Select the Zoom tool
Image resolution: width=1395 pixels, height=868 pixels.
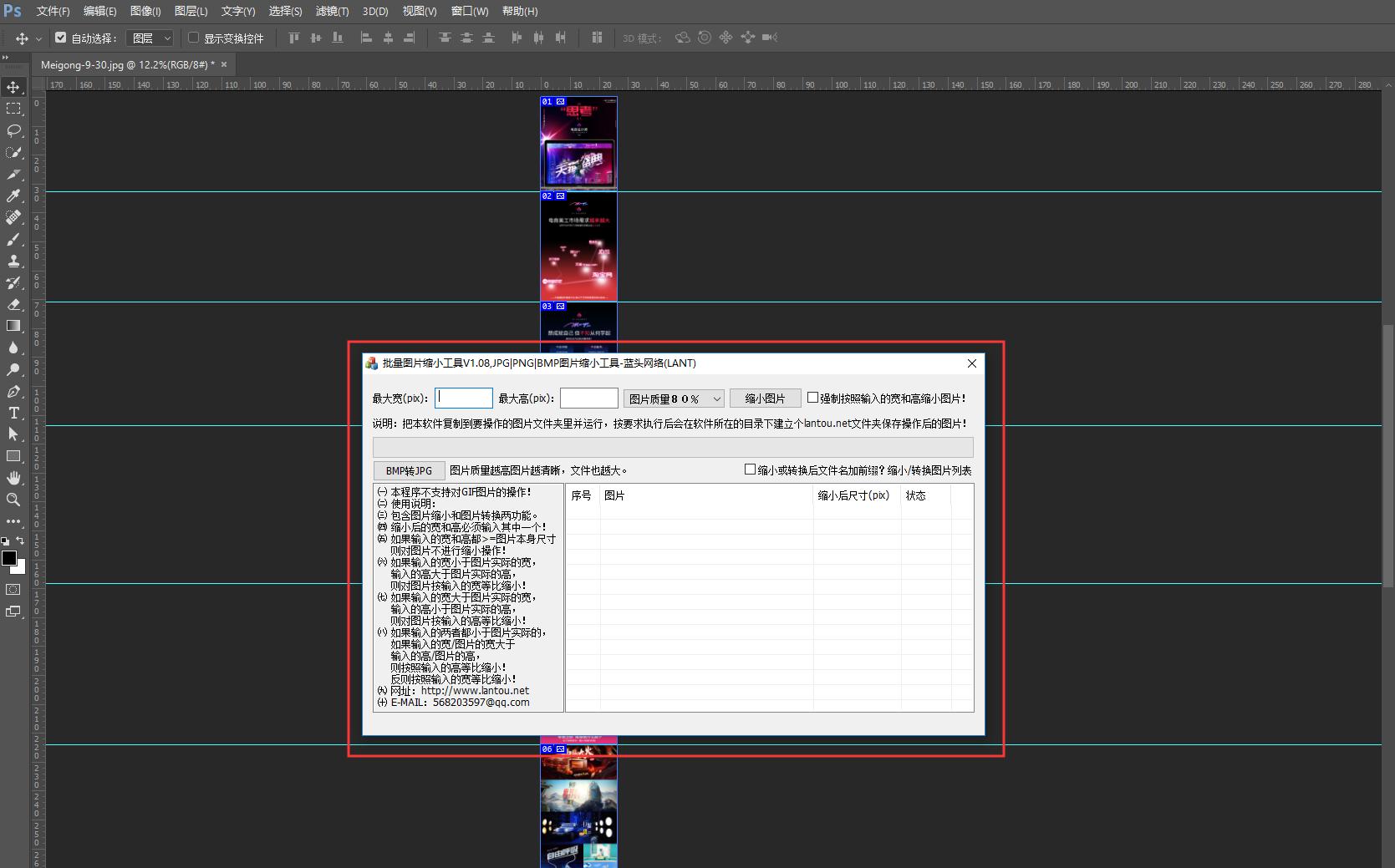click(x=13, y=500)
